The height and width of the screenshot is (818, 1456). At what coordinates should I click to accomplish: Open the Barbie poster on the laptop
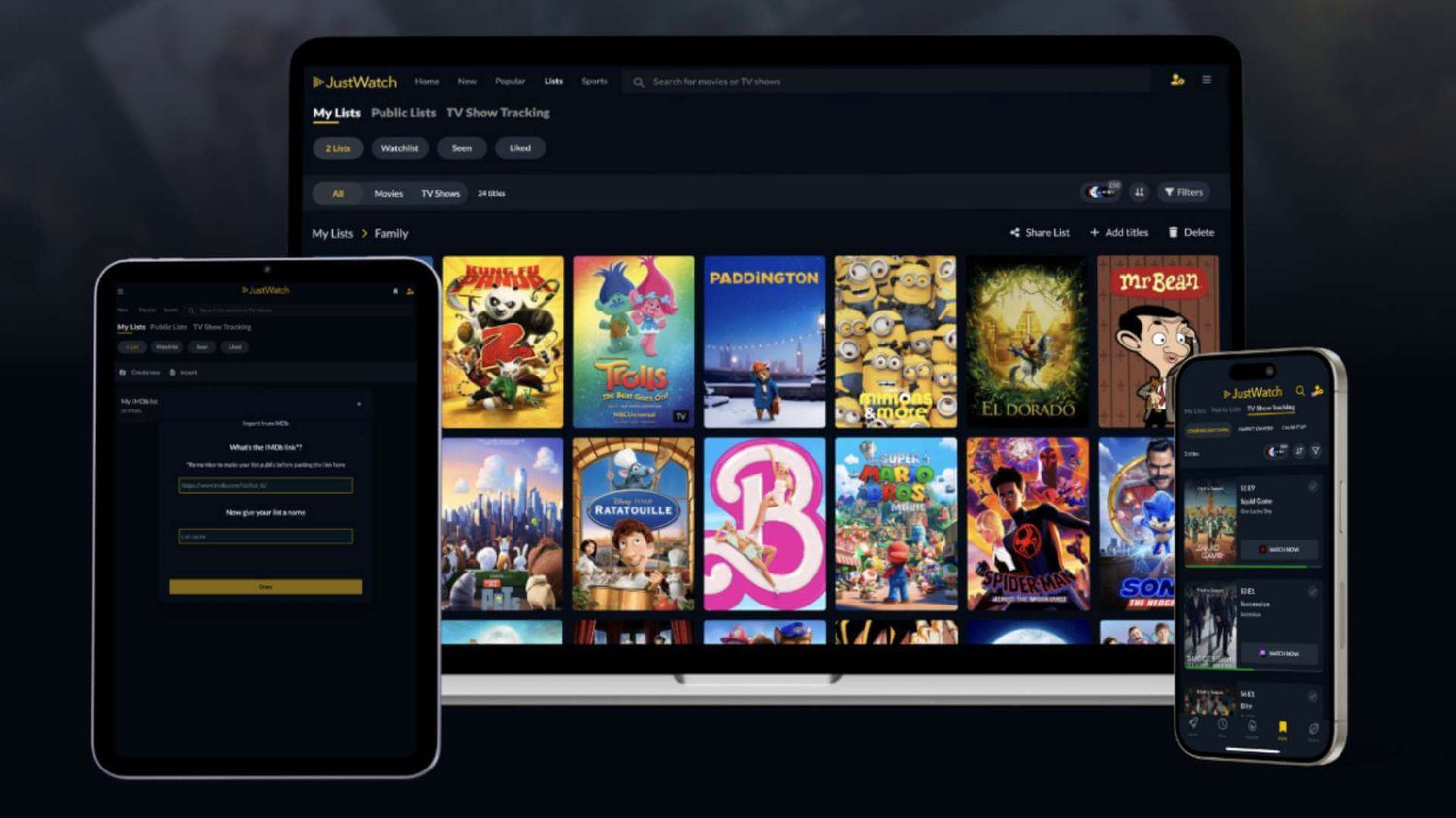tap(764, 524)
